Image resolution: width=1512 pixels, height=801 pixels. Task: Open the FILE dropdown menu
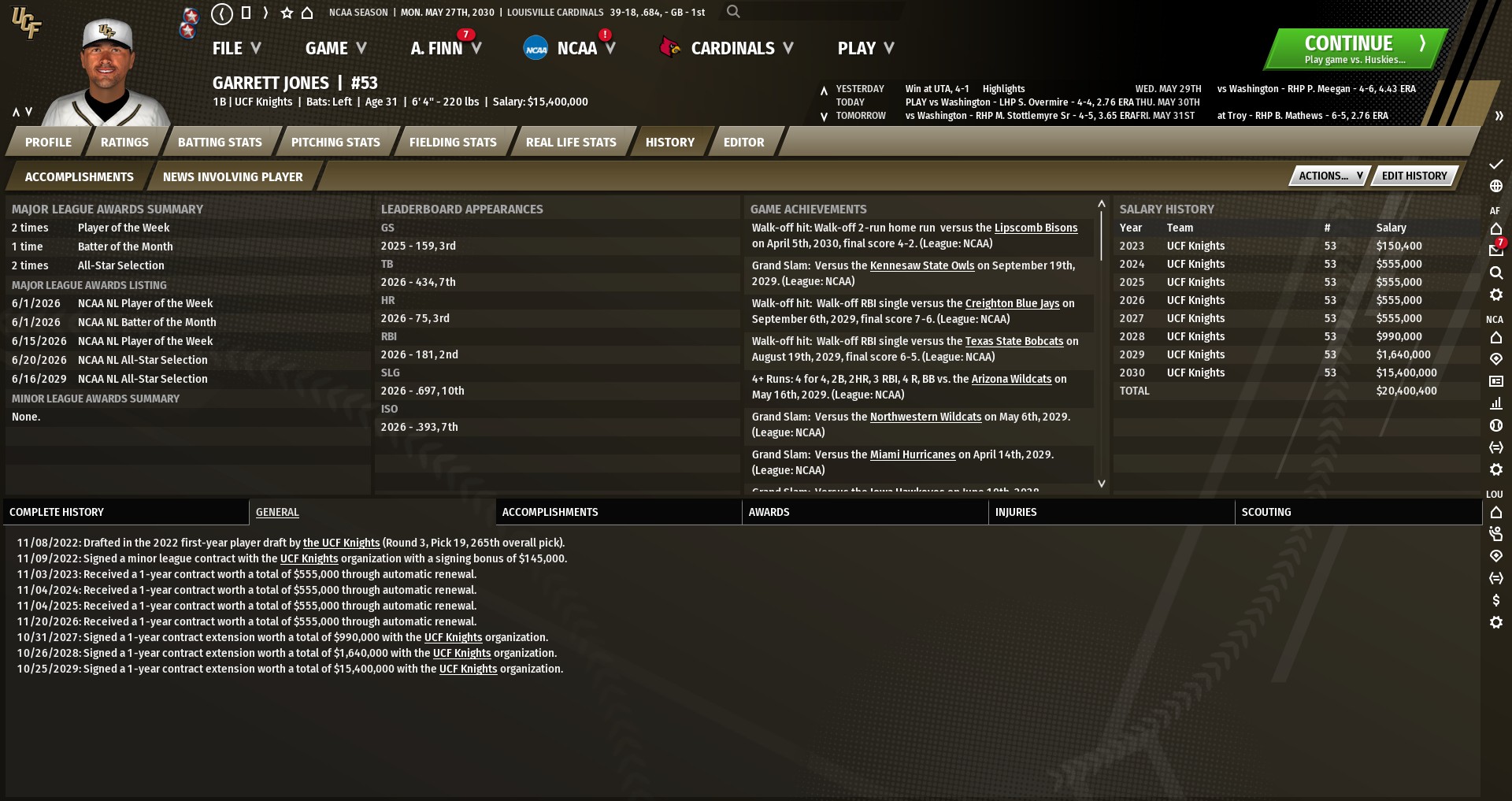(236, 48)
